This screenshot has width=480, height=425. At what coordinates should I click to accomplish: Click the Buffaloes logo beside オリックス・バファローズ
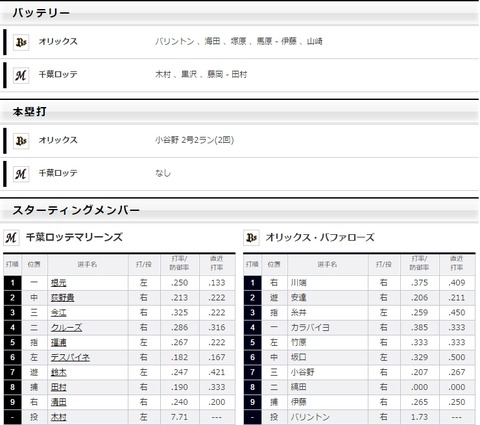[251, 238]
